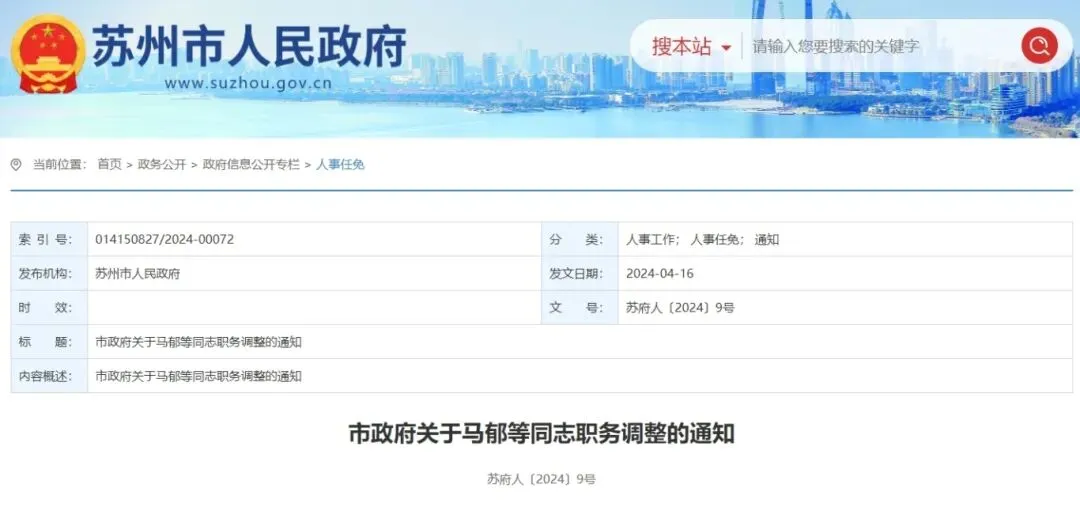1080x507 pixels.
Task: Click the document number below the heading
Action: [541, 479]
